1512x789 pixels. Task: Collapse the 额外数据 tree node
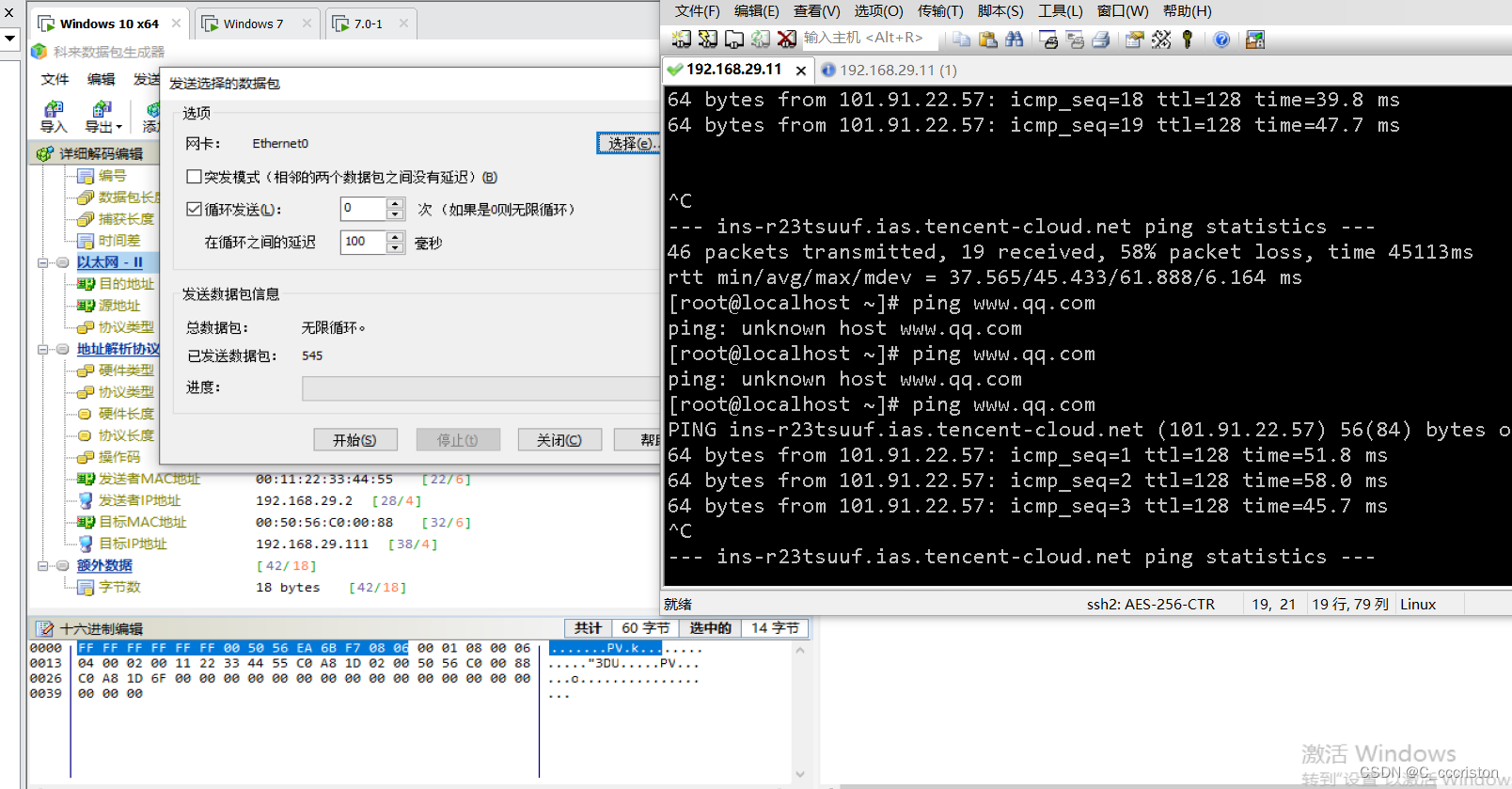point(42,565)
